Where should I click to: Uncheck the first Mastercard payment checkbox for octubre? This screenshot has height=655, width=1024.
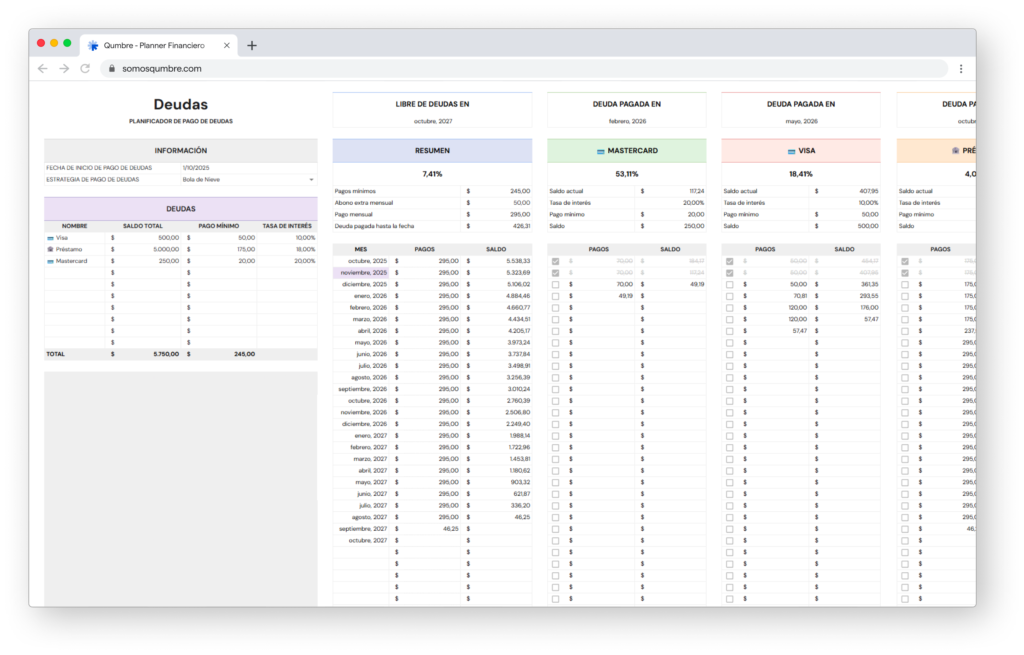(555, 261)
